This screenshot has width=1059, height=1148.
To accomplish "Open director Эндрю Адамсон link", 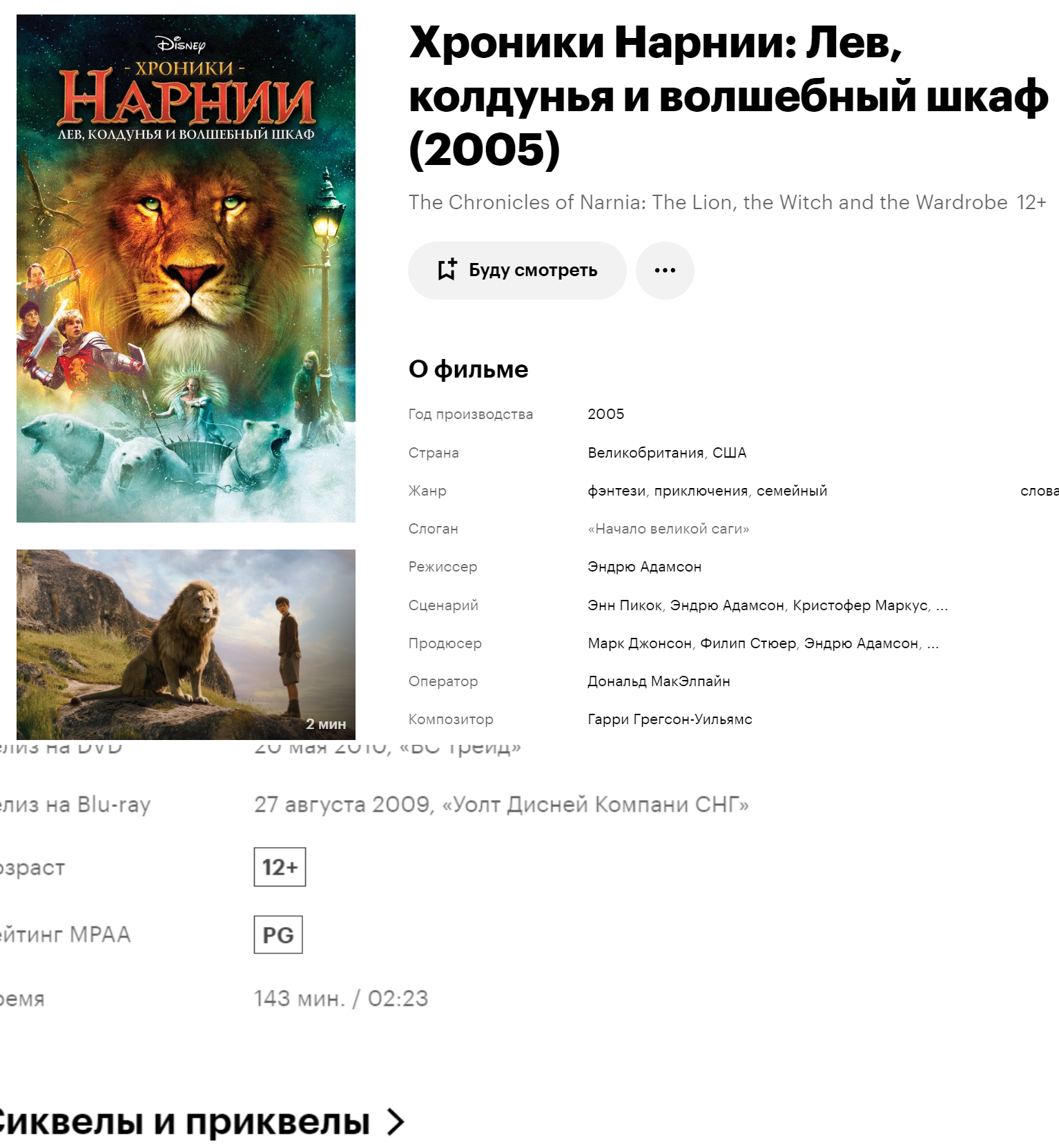I will 644,567.
